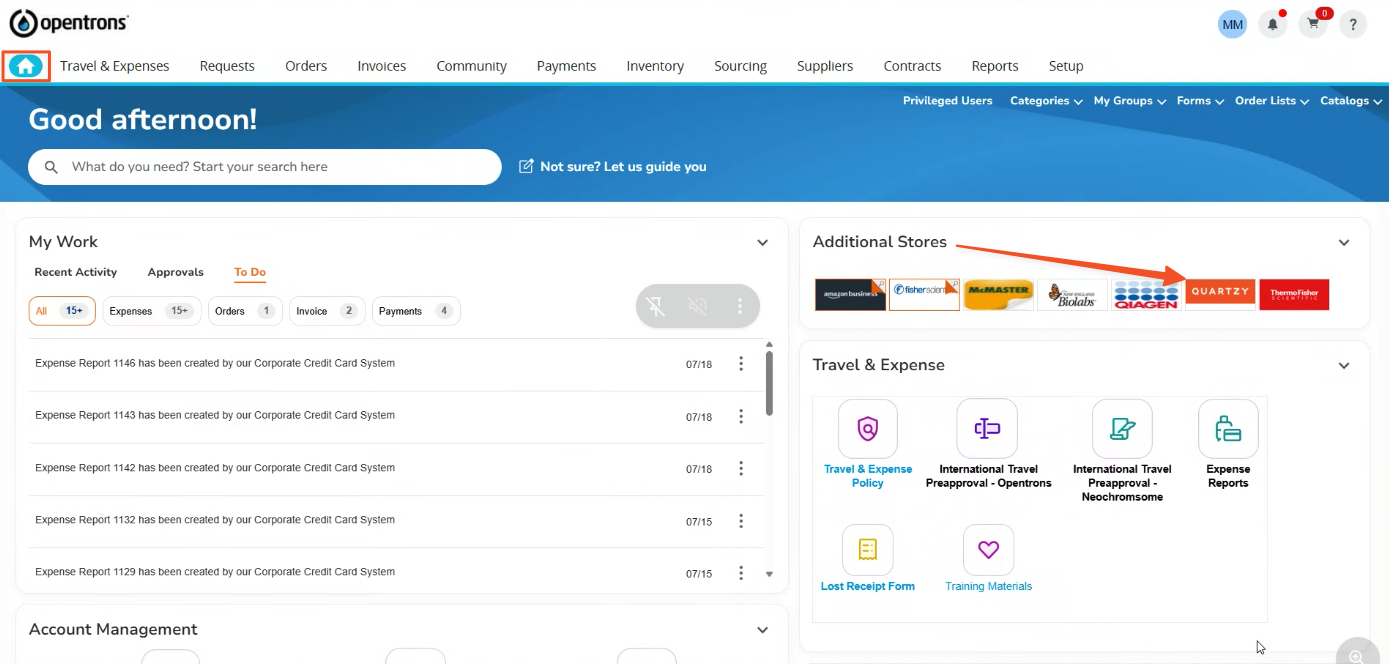
Task: Open the Forms dropdown
Action: (x=1200, y=101)
